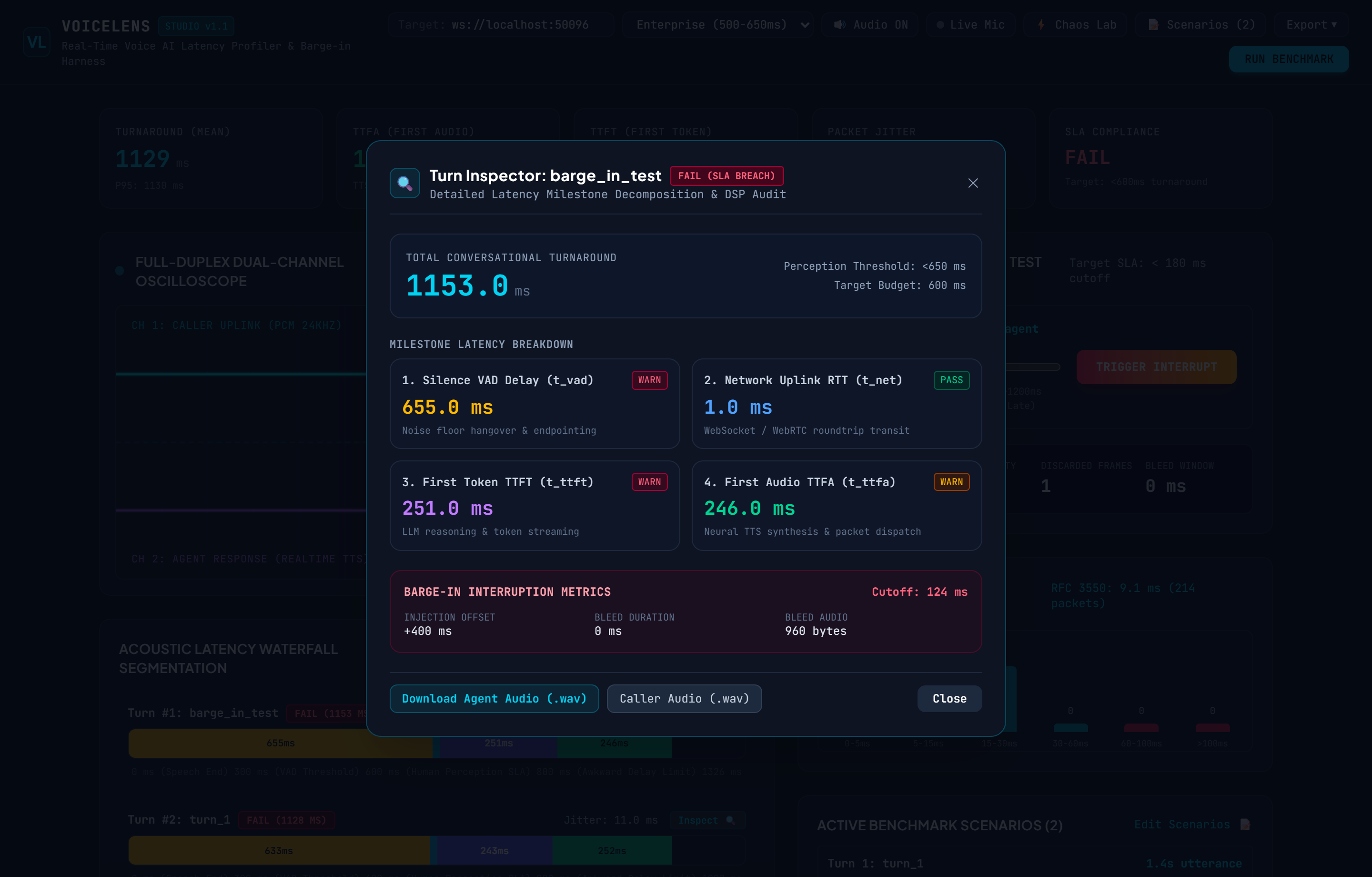This screenshot has height=877, width=1372.
Task: Download Agent Audio (.wav)
Action: click(494, 699)
